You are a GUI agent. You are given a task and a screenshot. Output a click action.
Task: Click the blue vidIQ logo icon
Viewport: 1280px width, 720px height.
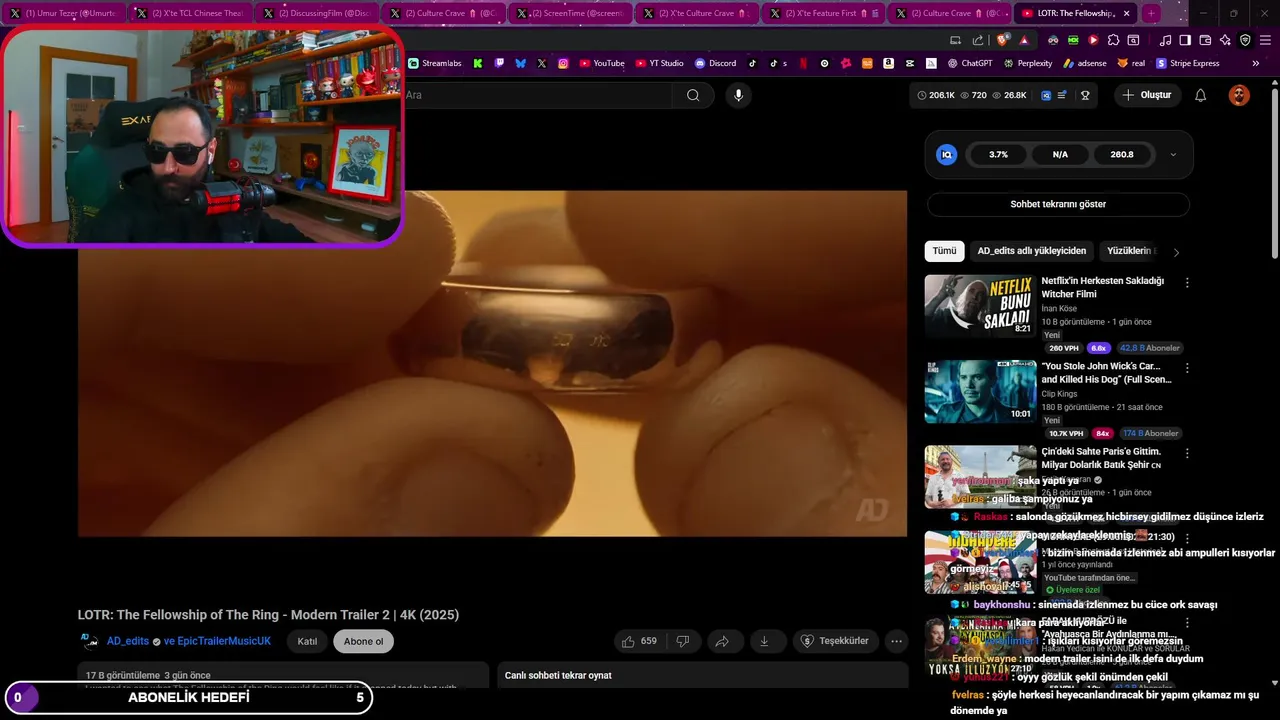point(946,155)
